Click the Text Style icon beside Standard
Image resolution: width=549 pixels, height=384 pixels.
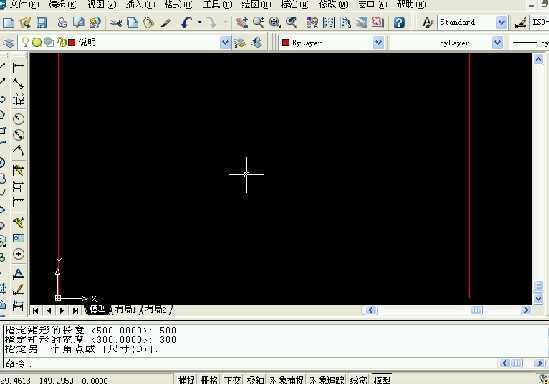pos(427,23)
